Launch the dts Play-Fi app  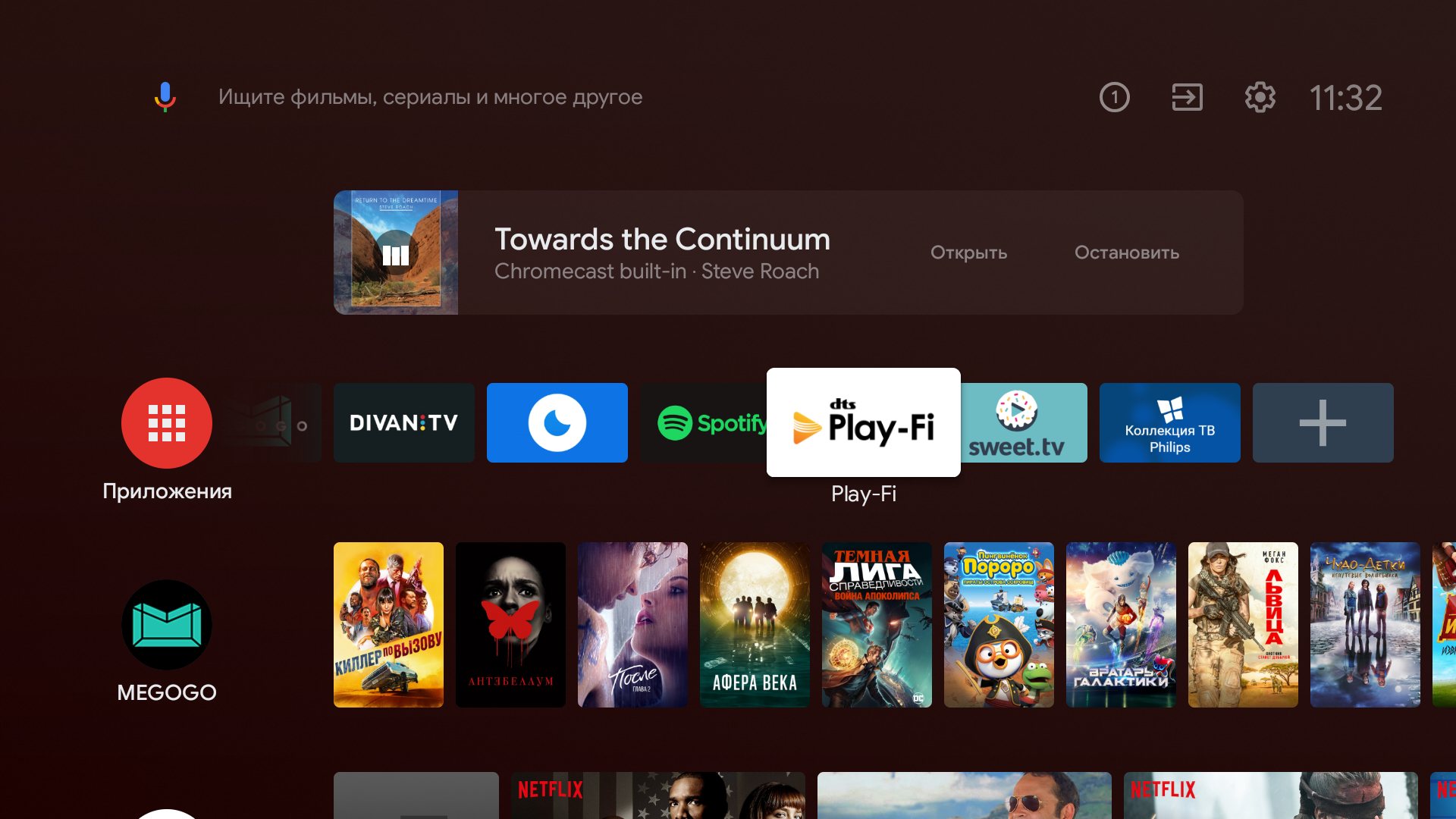click(864, 422)
